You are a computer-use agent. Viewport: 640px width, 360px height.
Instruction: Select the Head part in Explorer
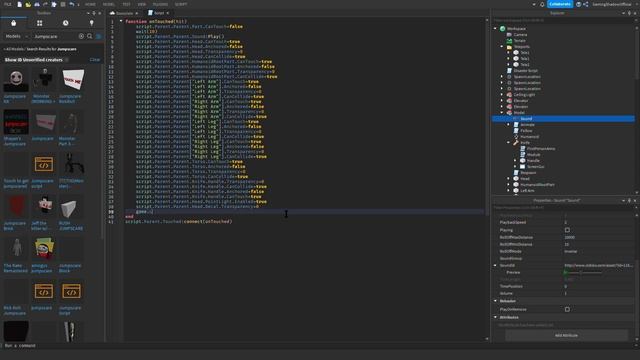pyautogui.click(x=525, y=179)
